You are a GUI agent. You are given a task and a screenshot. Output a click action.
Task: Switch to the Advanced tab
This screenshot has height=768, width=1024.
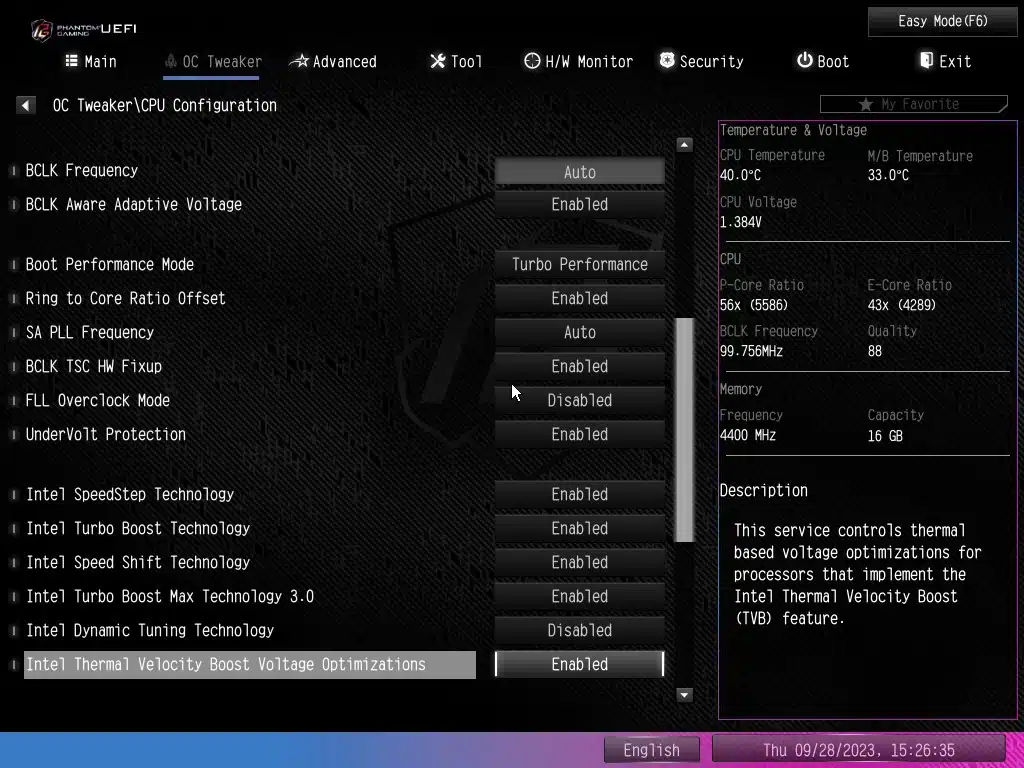[x=333, y=61]
